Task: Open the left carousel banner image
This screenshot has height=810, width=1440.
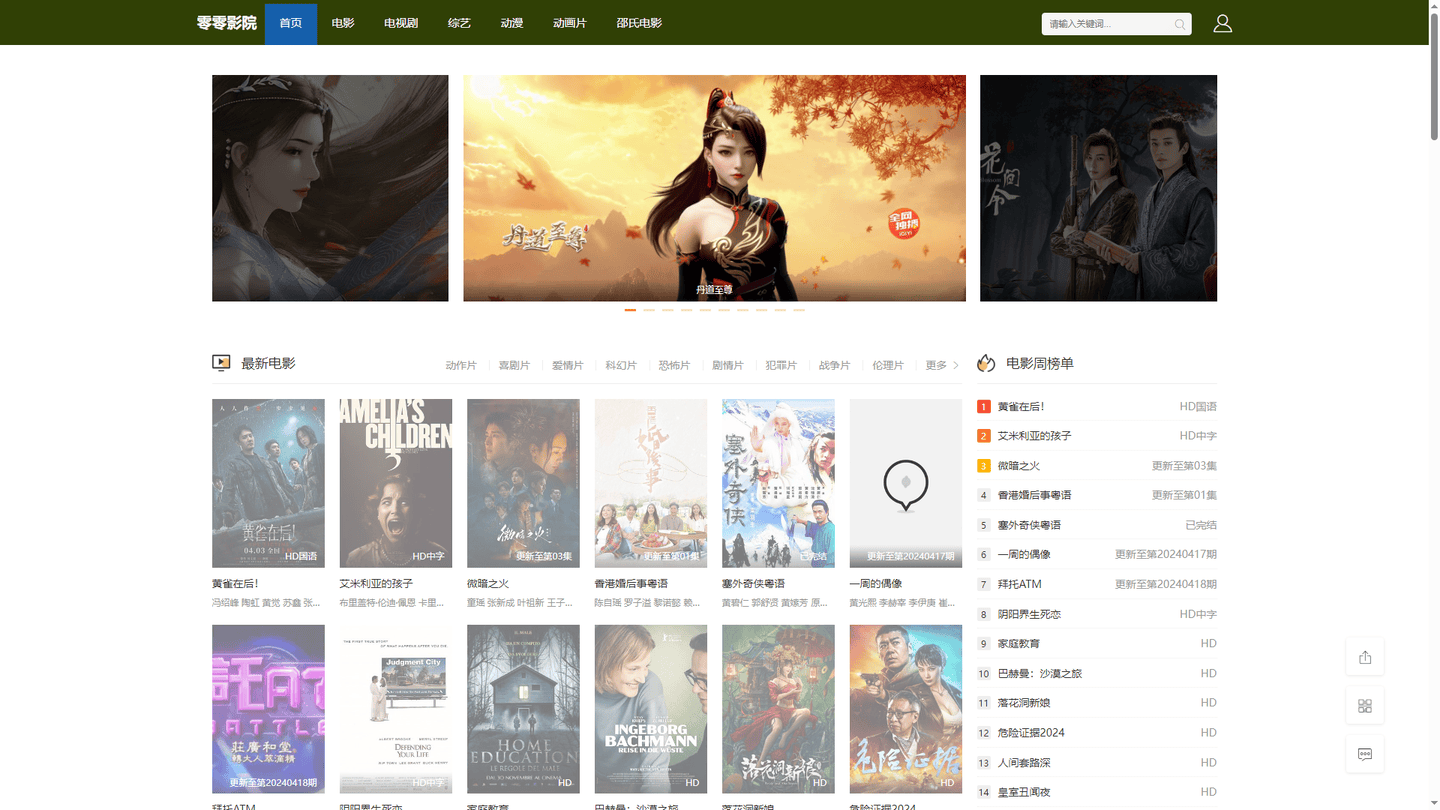Action: 330,188
